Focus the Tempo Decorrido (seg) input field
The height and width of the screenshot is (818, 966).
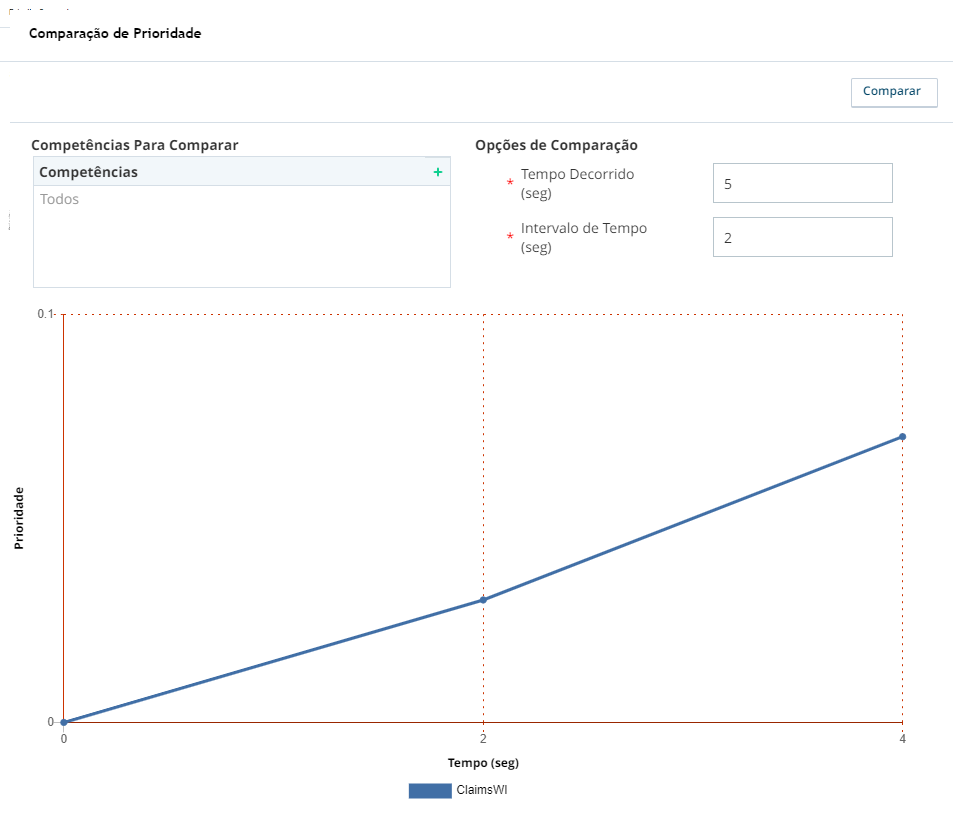(x=802, y=183)
